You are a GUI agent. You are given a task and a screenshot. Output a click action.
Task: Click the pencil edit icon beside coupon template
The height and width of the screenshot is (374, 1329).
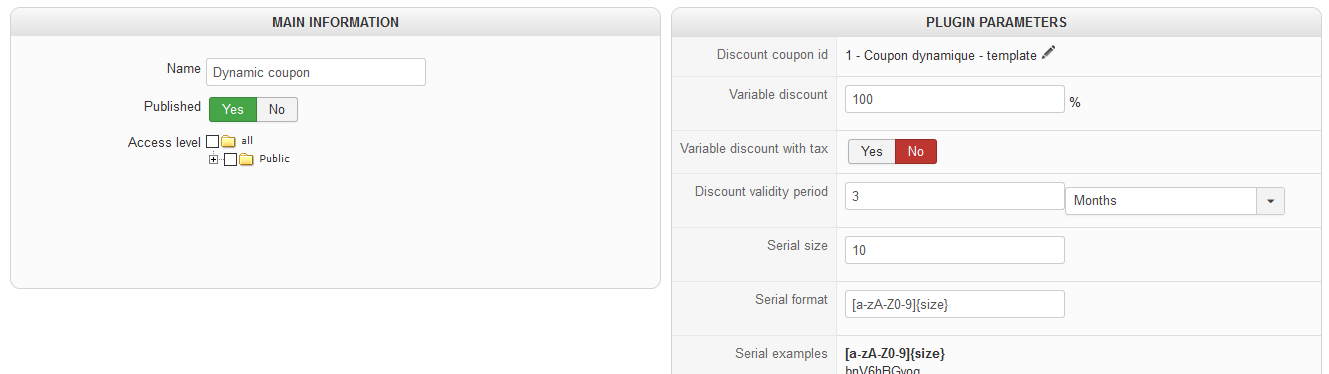[x=1048, y=54]
